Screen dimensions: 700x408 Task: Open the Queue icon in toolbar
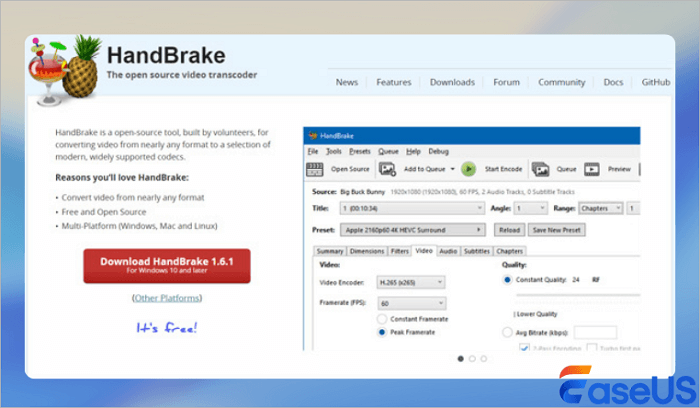click(x=540, y=170)
